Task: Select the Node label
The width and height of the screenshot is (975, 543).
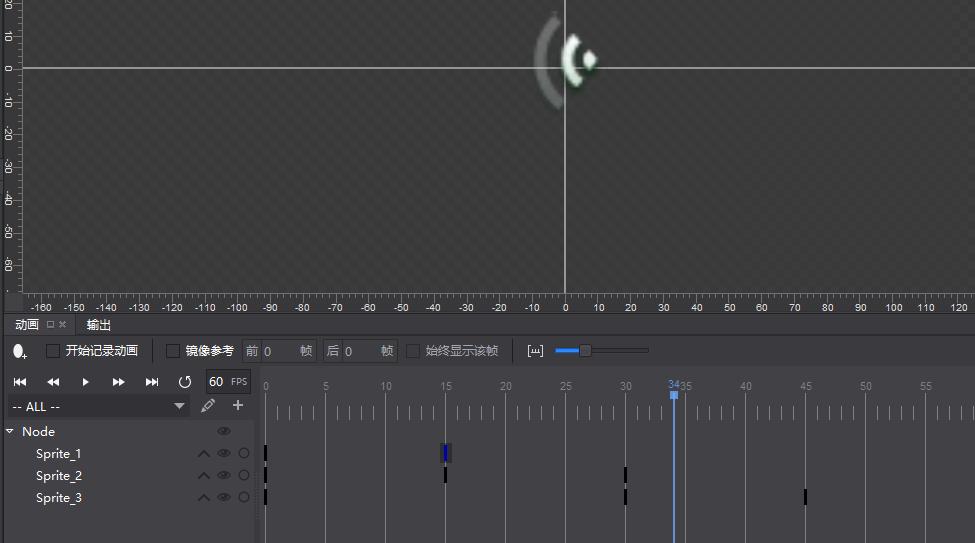Action: click(39, 431)
